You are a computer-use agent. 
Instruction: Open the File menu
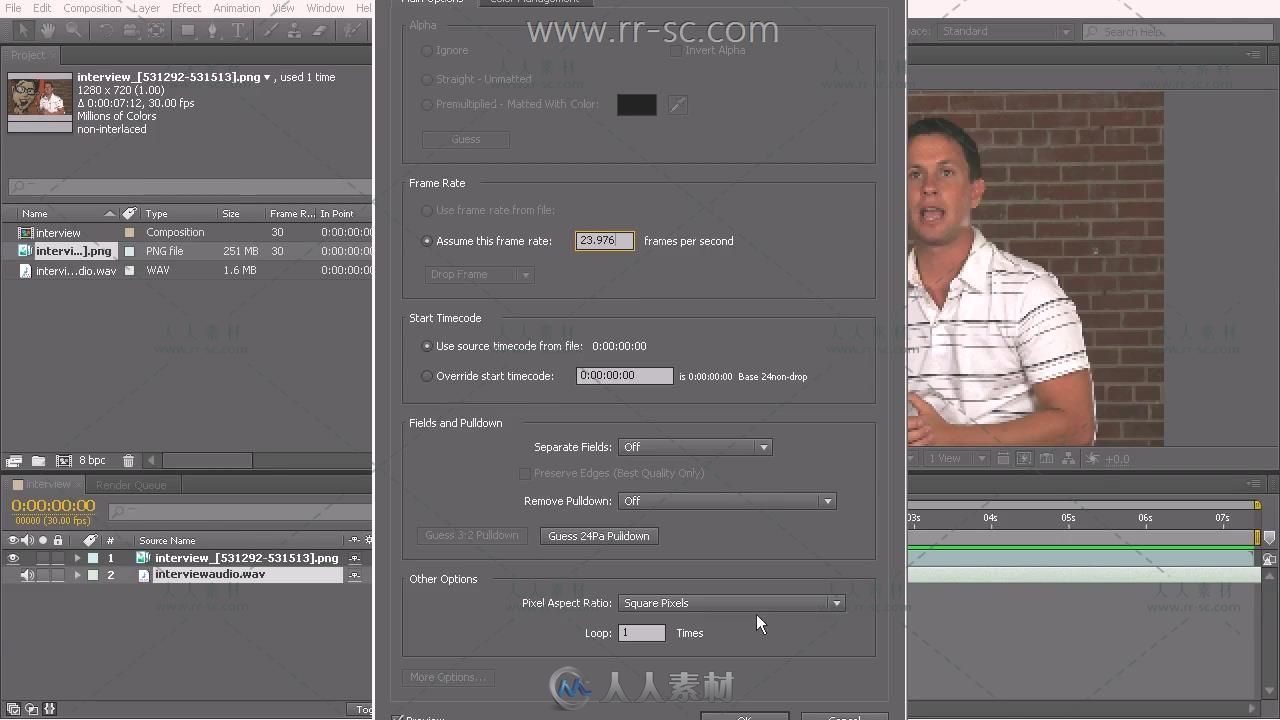[13, 8]
